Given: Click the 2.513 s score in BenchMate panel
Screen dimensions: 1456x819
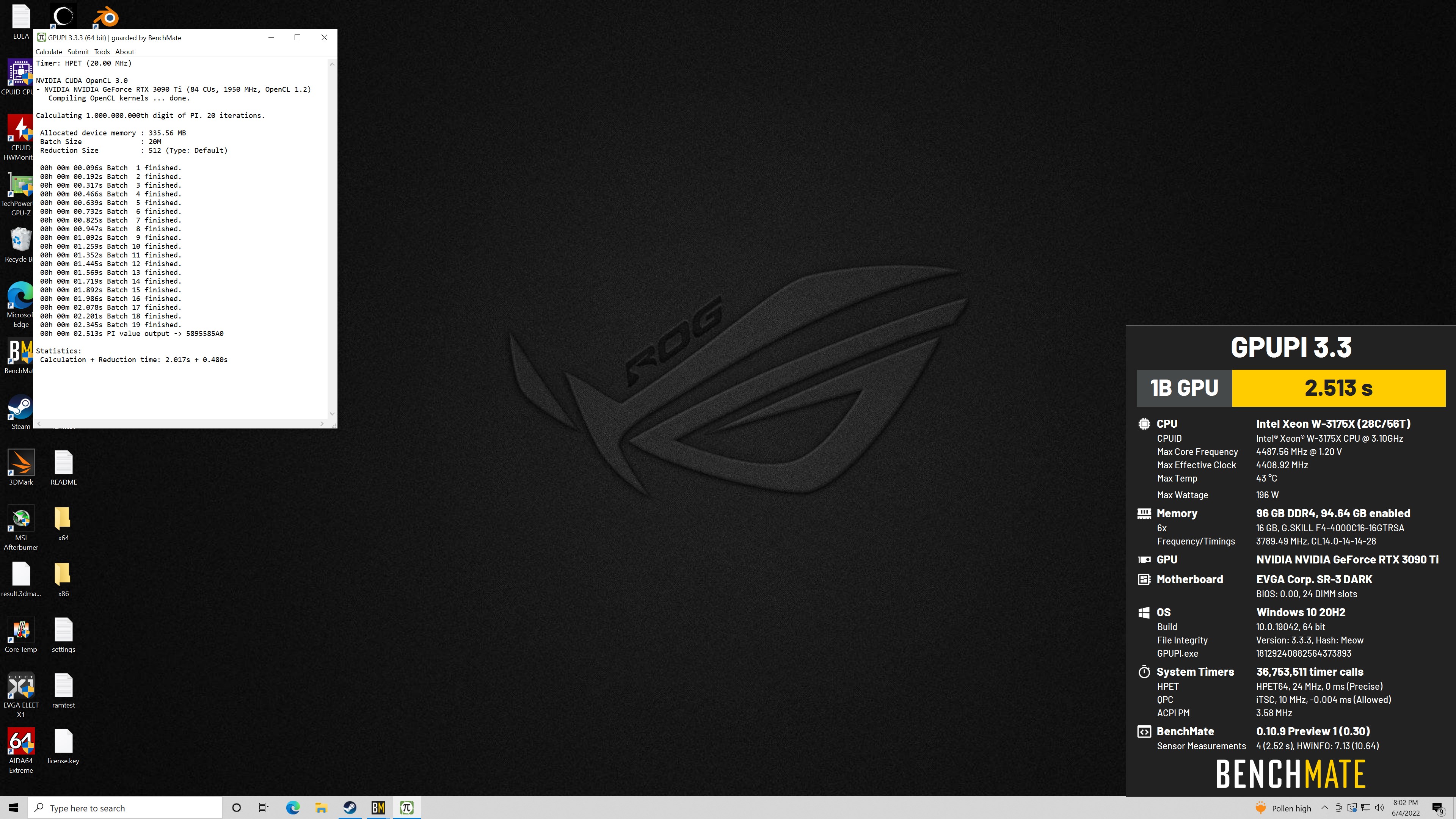Looking at the screenshot, I should (x=1338, y=388).
